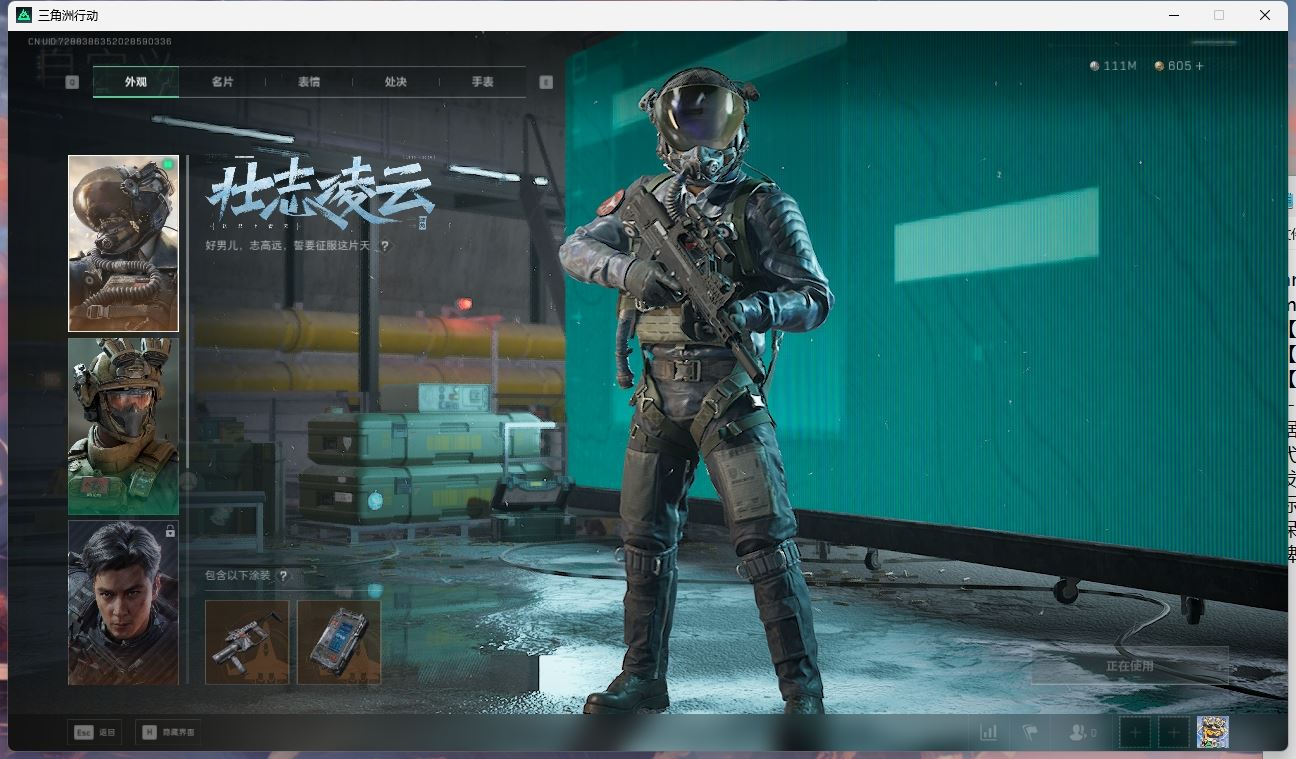Select the 处决 tab
This screenshot has width=1296, height=759.
pyautogui.click(x=396, y=82)
